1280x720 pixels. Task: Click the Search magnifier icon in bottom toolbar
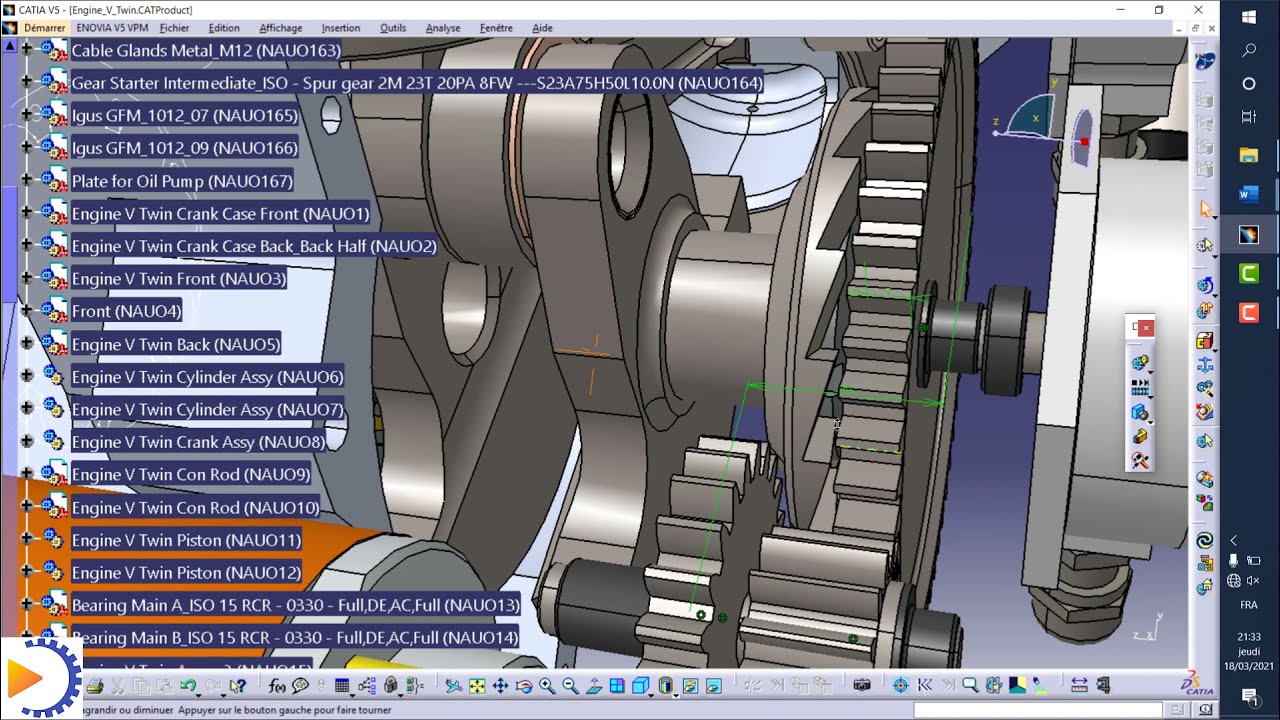(x=970, y=686)
